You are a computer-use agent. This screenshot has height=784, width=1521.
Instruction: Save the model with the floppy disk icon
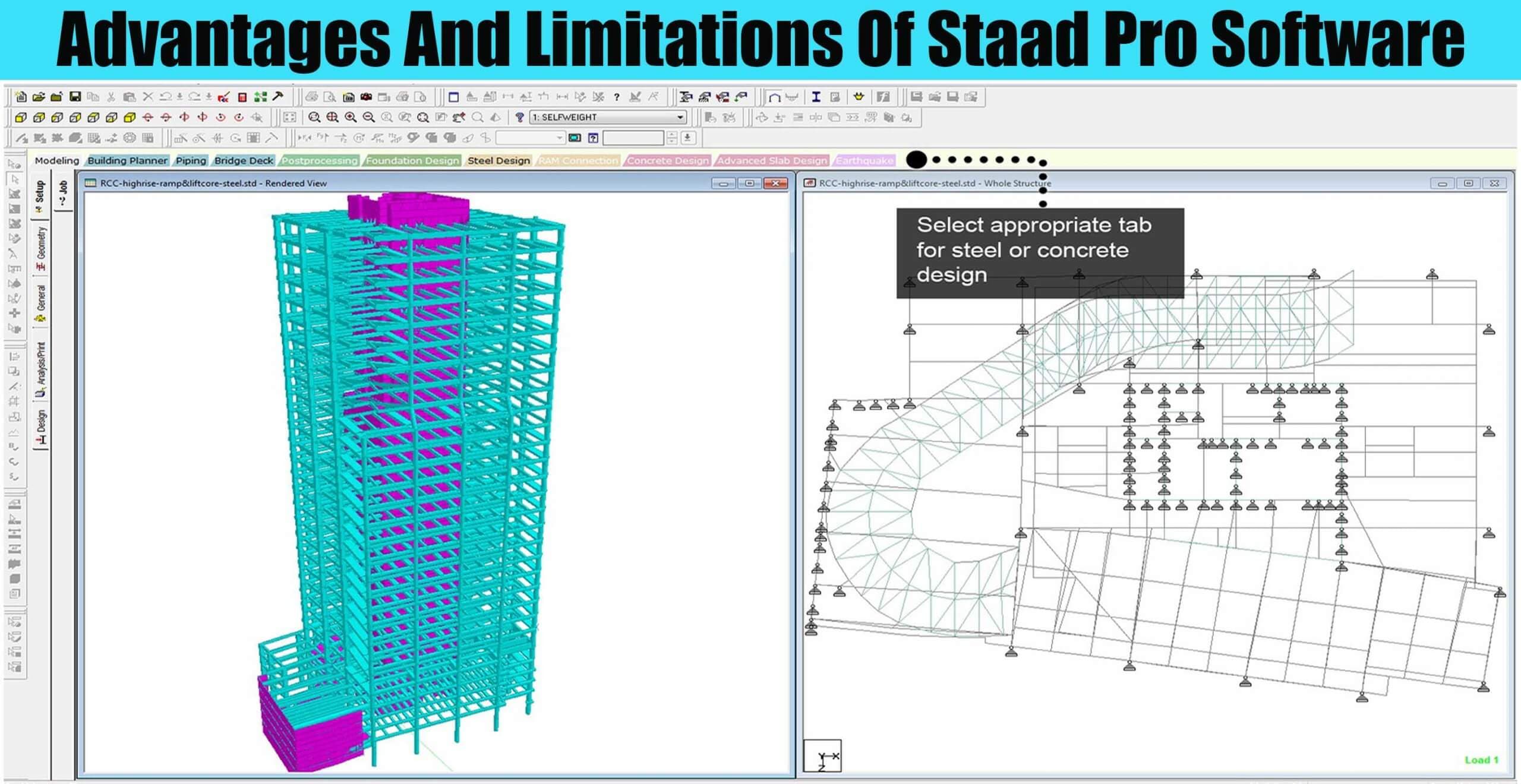[x=75, y=96]
